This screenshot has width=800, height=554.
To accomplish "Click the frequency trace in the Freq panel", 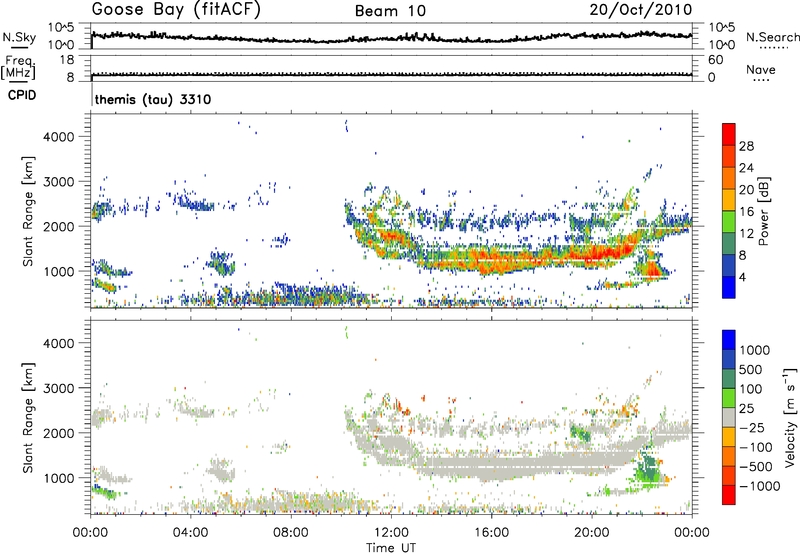I will [391, 74].
